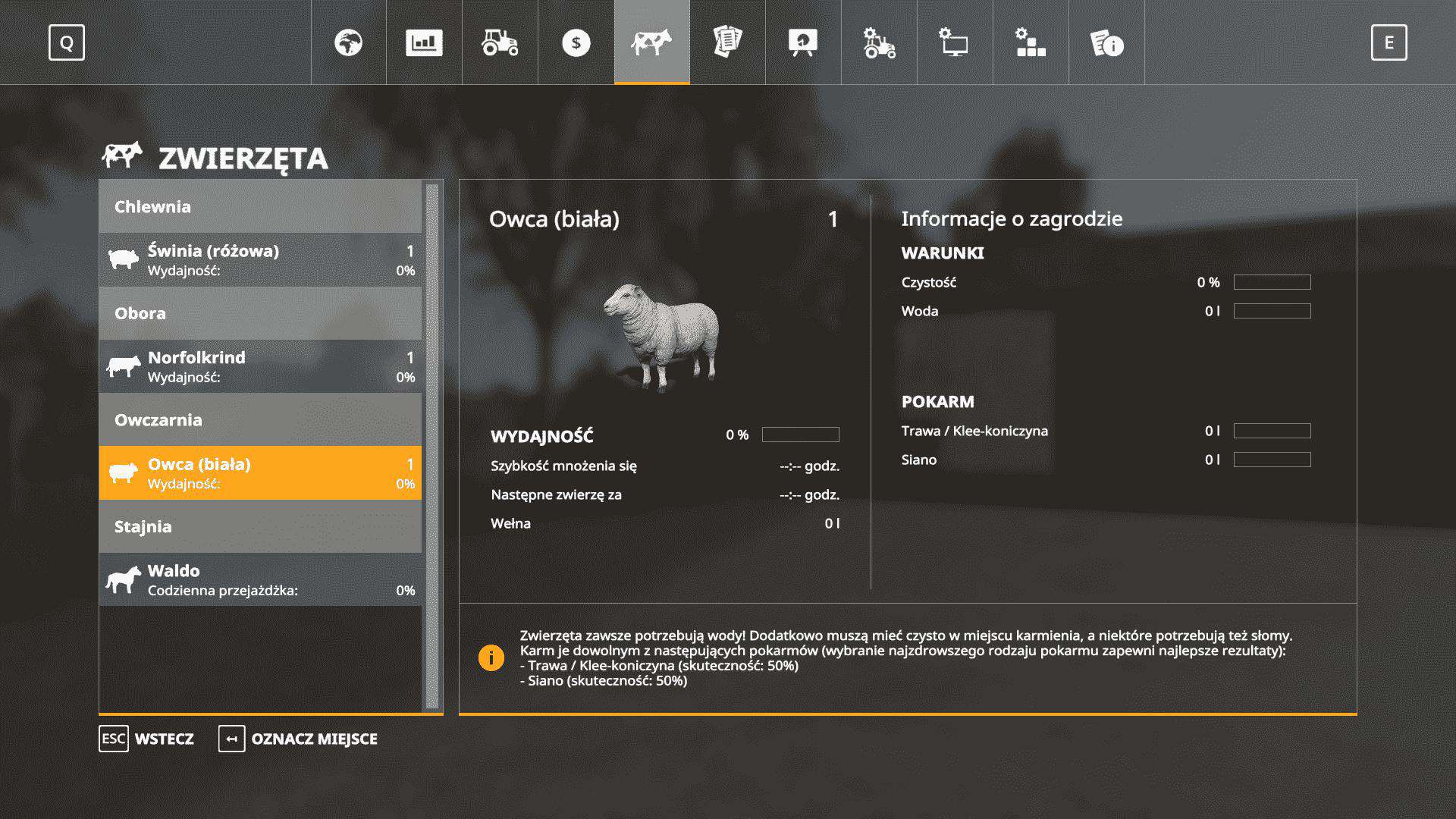Select Świnia (różowa) in the list
Viewport: 1456px width, 819px height.
pos(260,259)
